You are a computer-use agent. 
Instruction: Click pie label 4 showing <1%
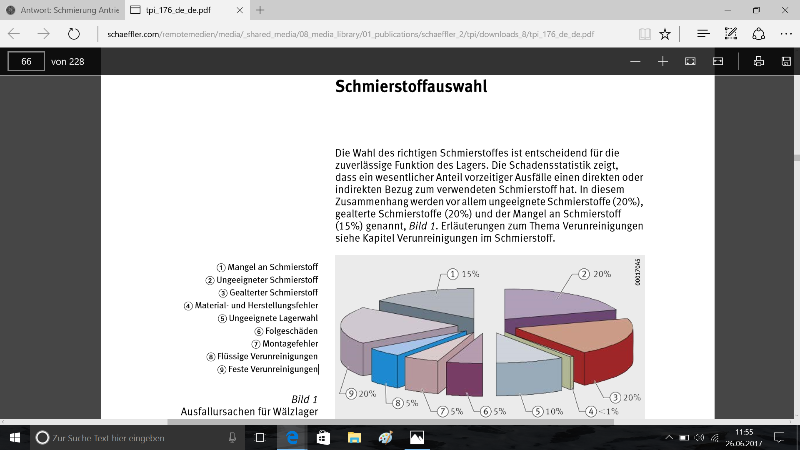[602, 411]
